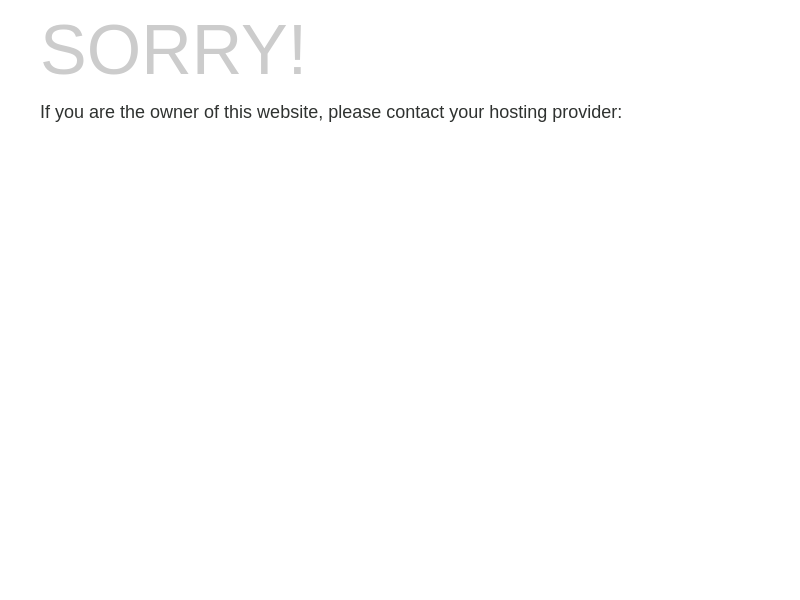
Task: Click the second R in SORRY!
Action: click(x=217, y=49)
